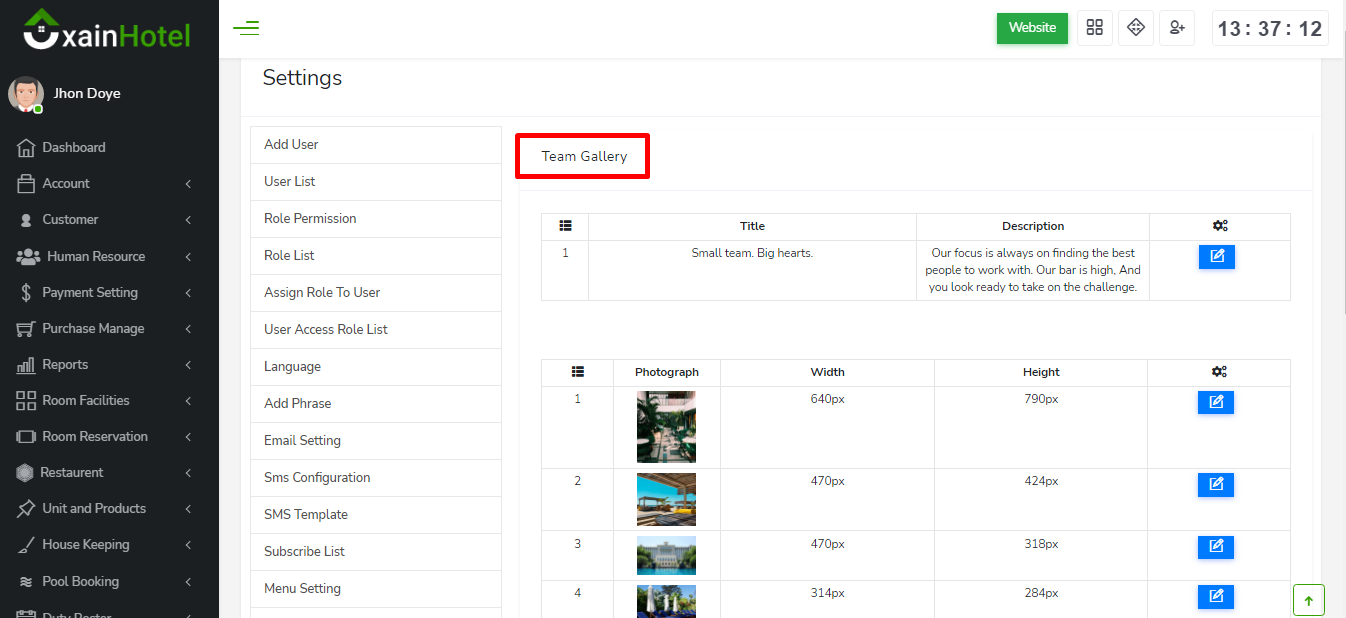Click the scroll-to-top arrow button

click(x=1308, y=600)
